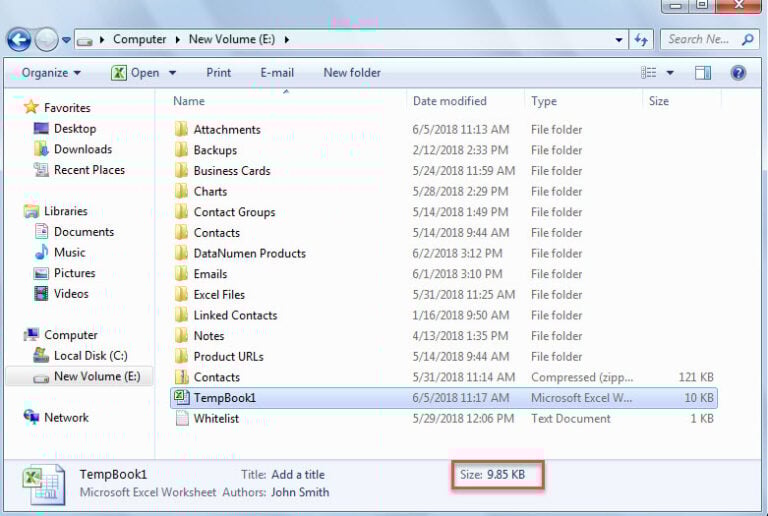Click the Refresh button
This screenshot has width=768, height=516.
[641, 40]
